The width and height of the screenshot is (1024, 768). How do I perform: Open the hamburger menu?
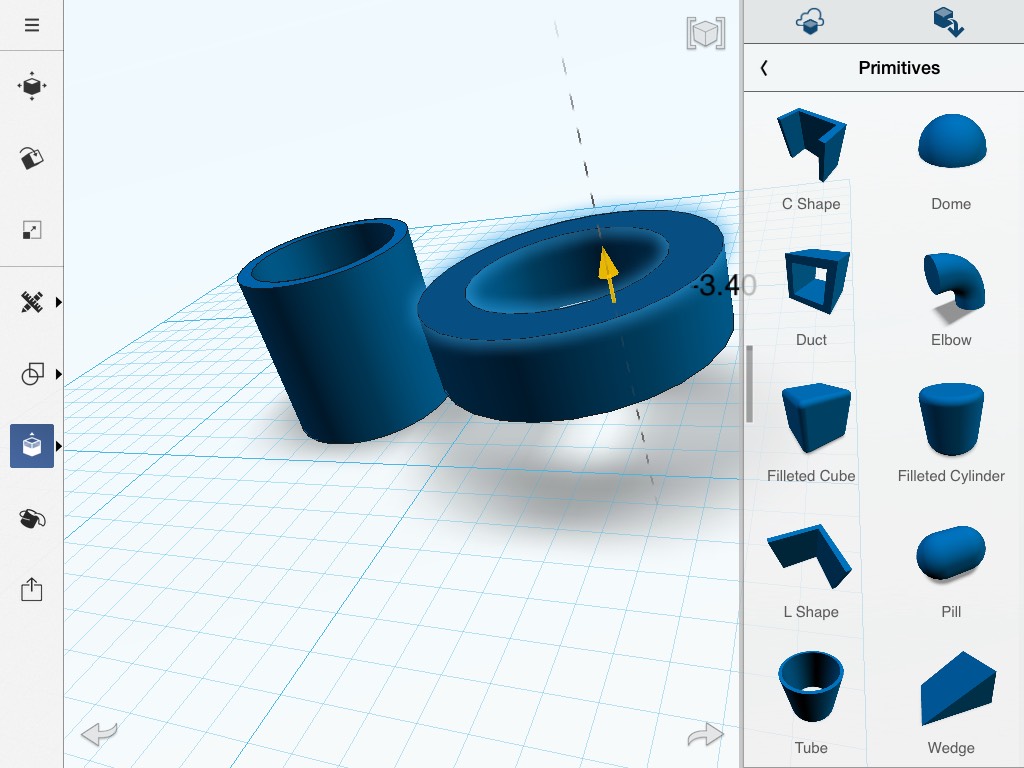point(31,25)
